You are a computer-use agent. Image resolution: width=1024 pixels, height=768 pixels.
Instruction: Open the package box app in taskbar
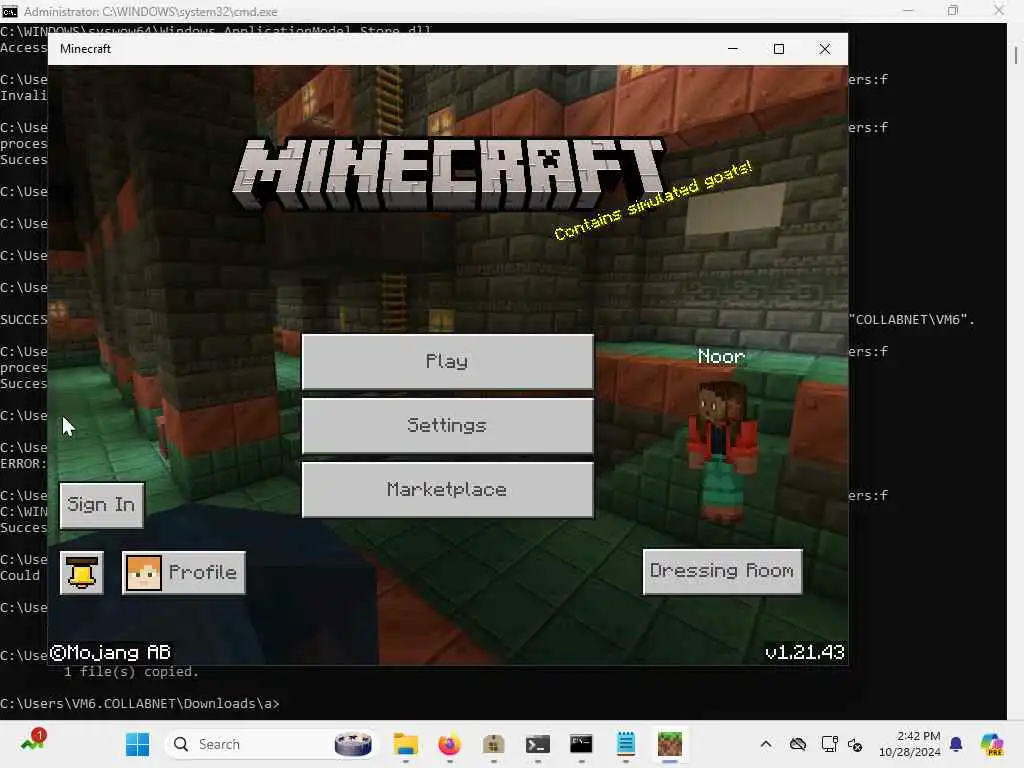coord(494,744)
